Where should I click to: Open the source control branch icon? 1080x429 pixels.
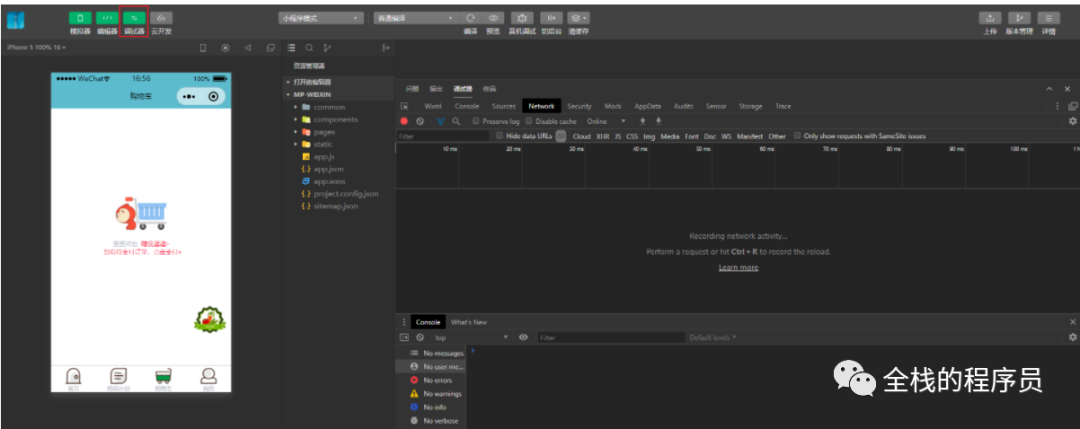[x=326, y=48]
